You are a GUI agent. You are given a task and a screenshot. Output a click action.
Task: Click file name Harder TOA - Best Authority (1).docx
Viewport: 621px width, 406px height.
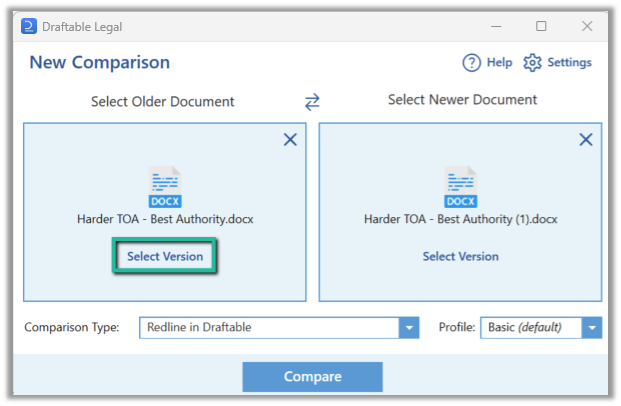pyautogui.click(x=461, y=219)
